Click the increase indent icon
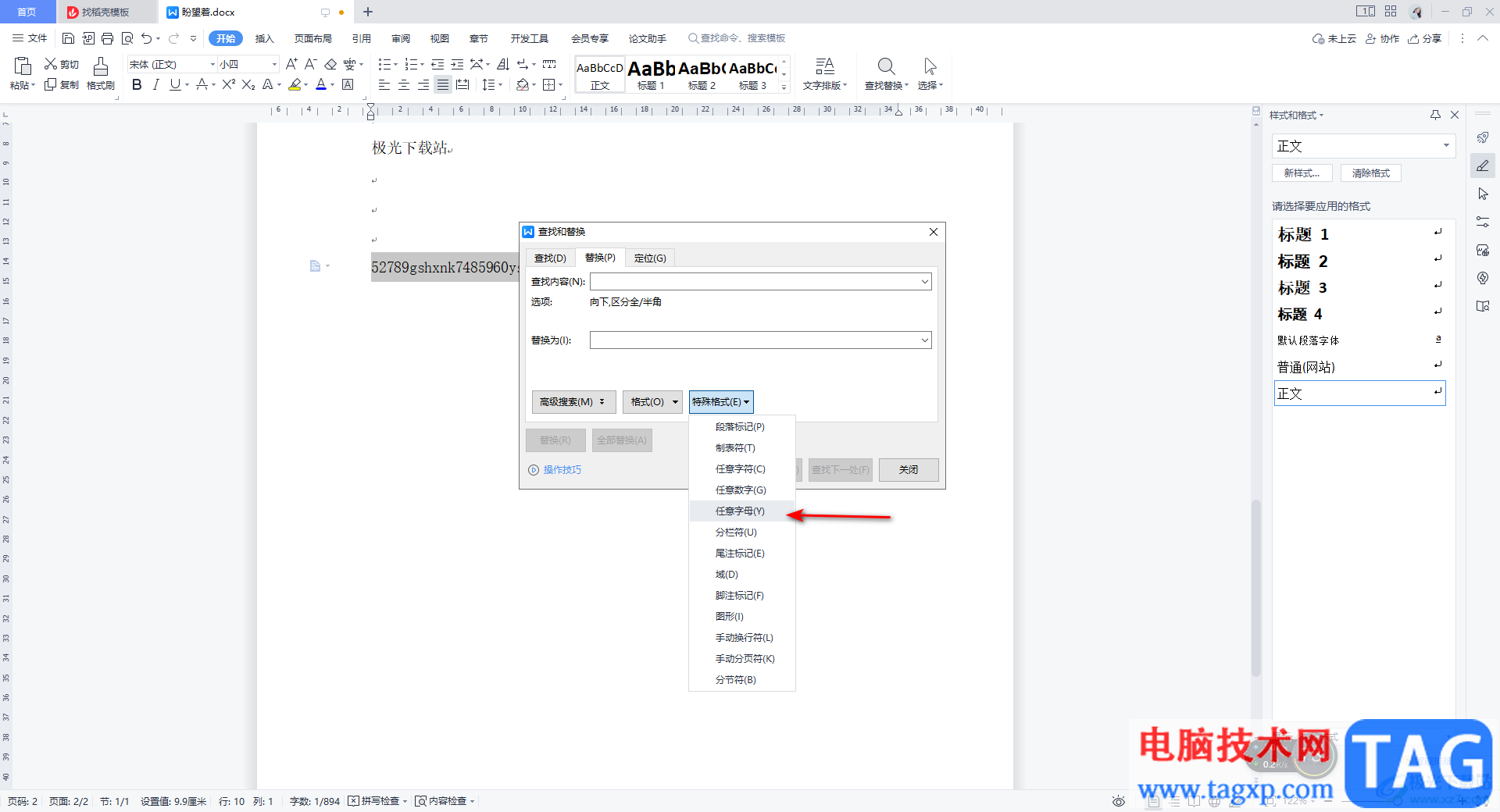 tap(457, 64)
